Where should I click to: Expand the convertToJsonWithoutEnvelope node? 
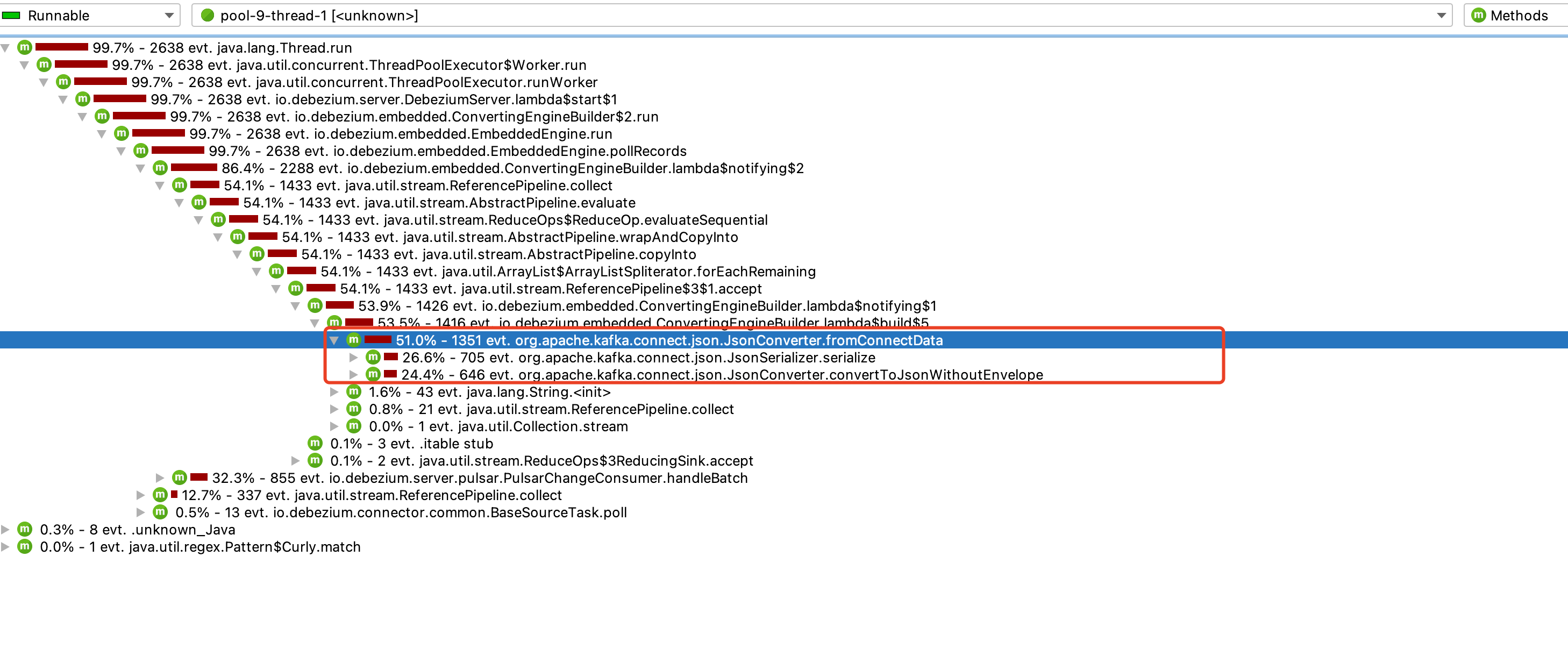(353, 375)
